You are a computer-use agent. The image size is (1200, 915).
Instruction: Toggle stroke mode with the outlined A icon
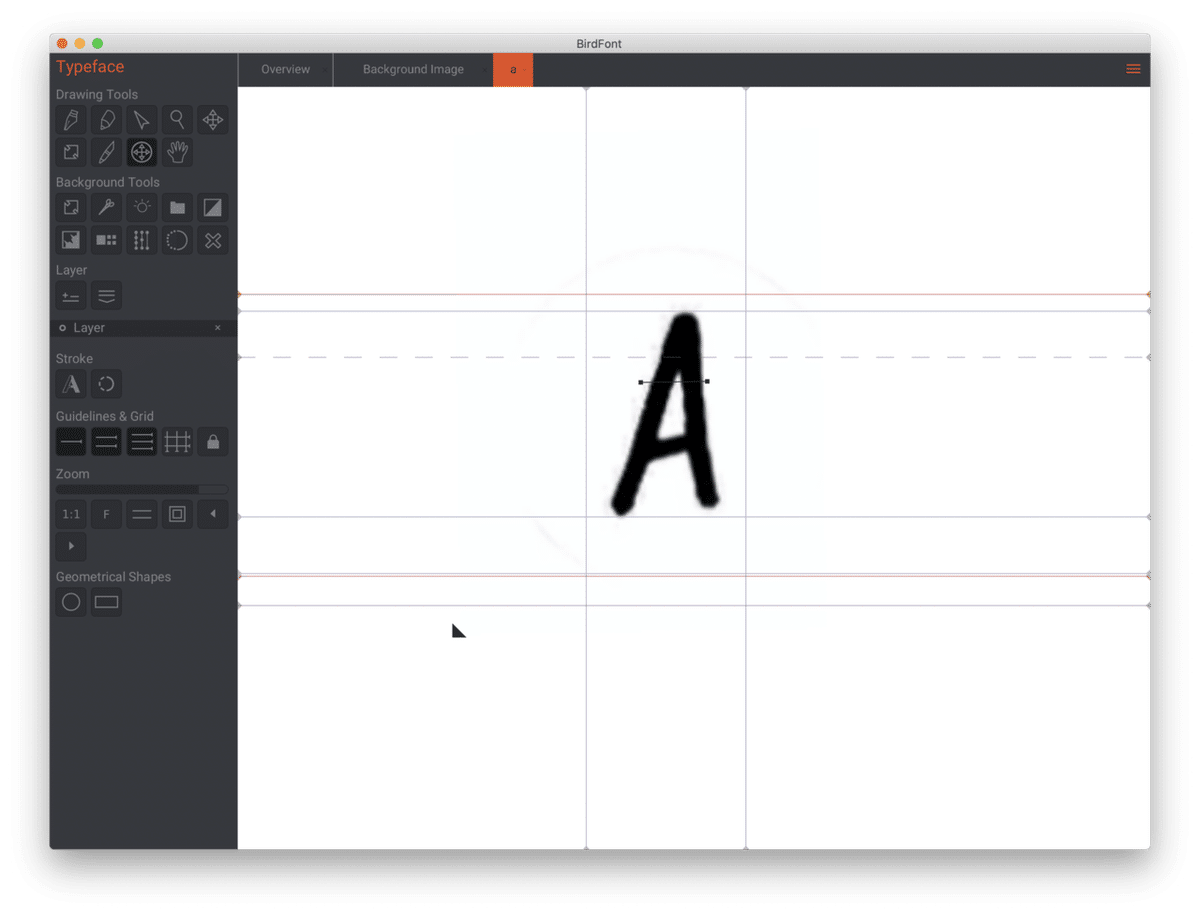[71, 384]
